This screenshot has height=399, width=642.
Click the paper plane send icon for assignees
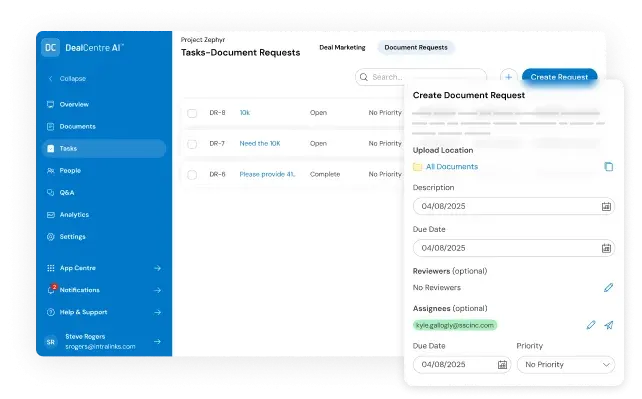(x=609, y=325)
